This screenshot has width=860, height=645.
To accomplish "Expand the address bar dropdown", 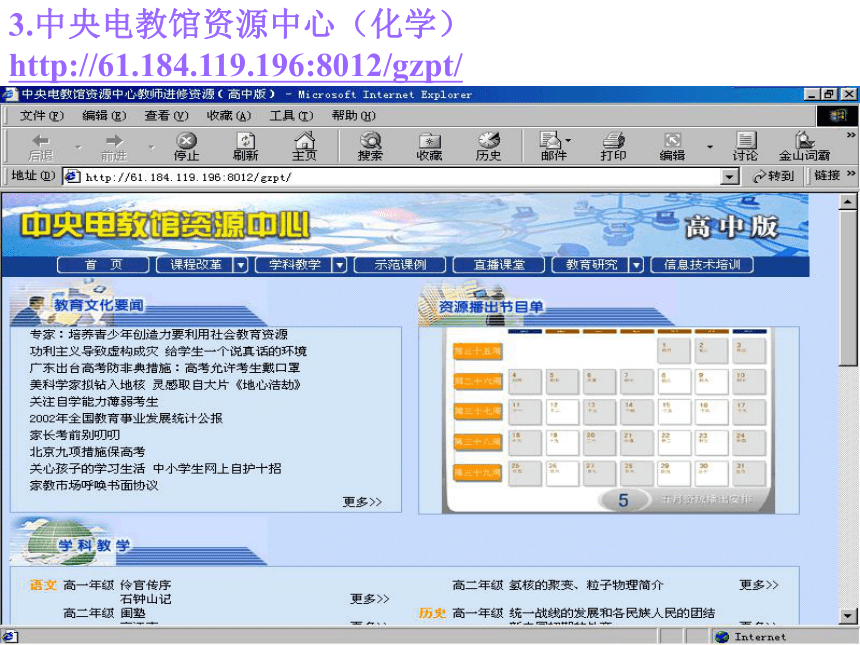I will click(729, 177).
